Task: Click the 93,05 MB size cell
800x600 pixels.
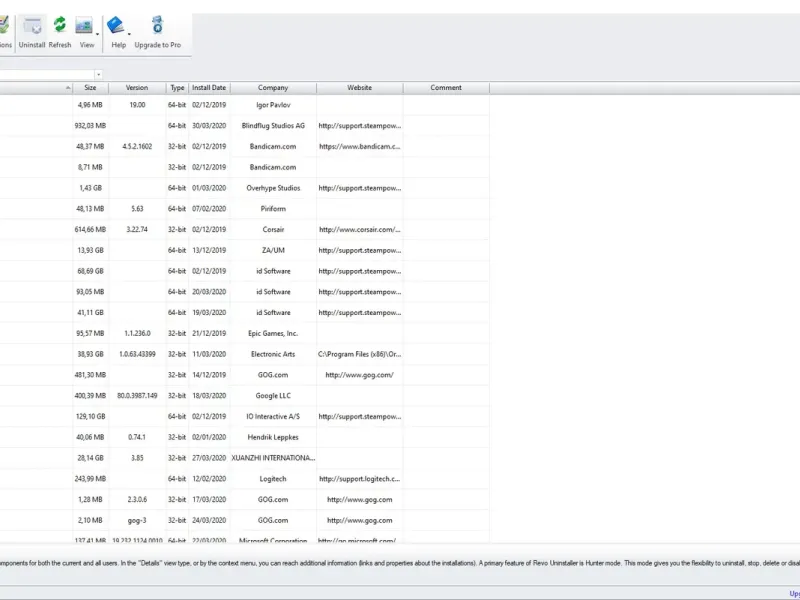Action: (x=90, y=292)
